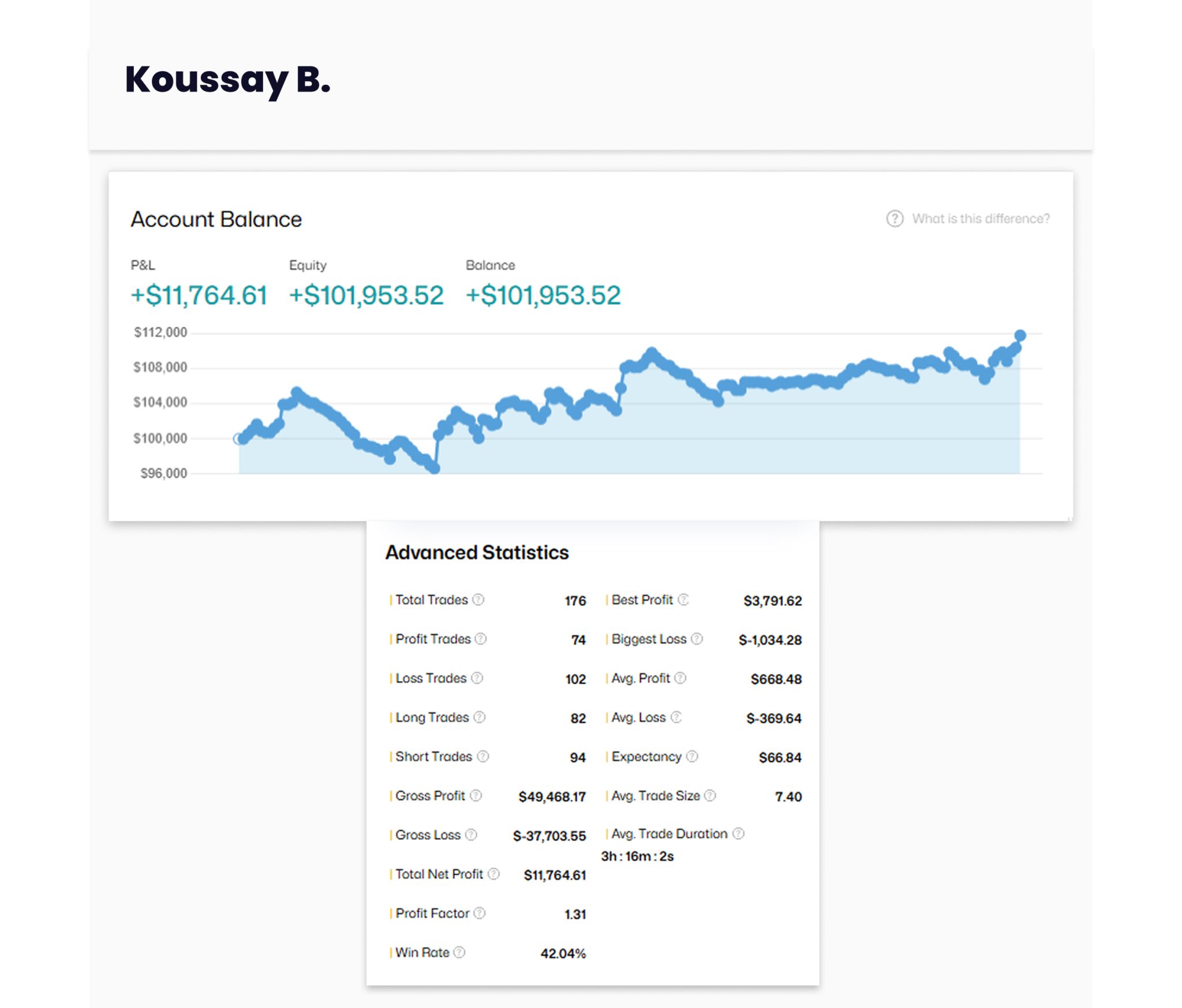Click the last data point on balance chart

(x=1020, y=335)
